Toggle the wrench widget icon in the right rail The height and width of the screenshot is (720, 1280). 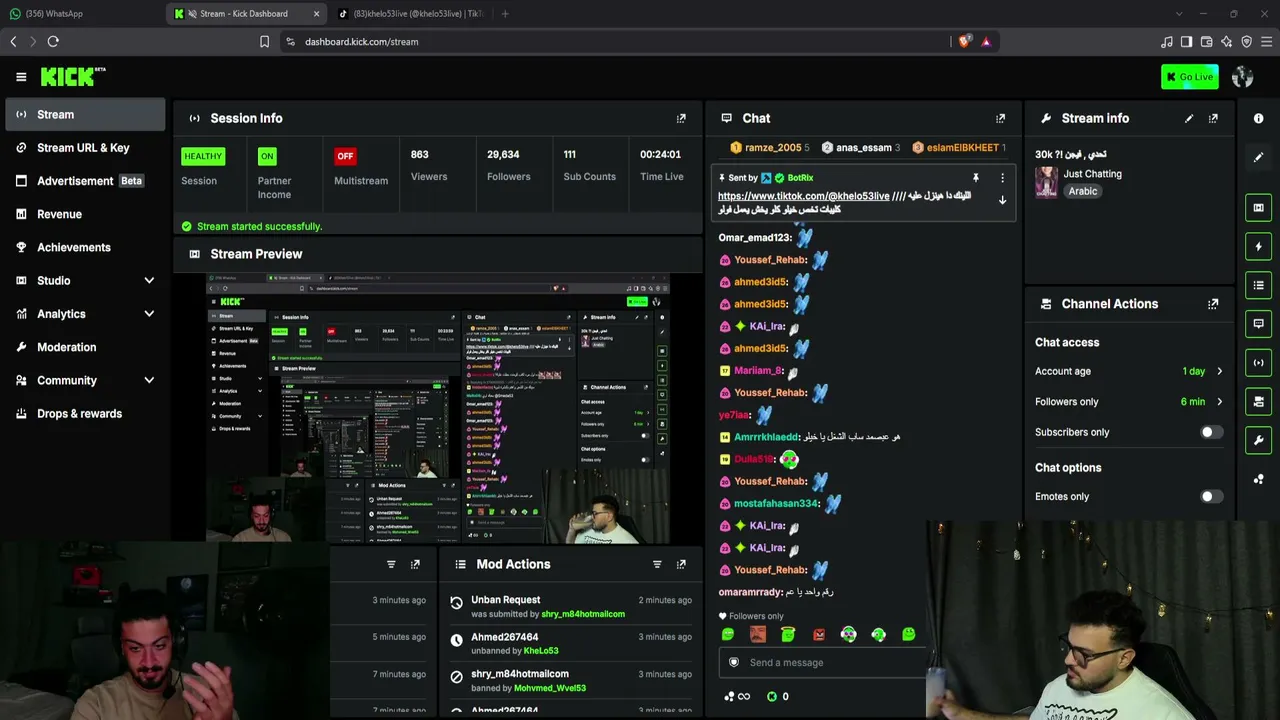point(1259,440)
